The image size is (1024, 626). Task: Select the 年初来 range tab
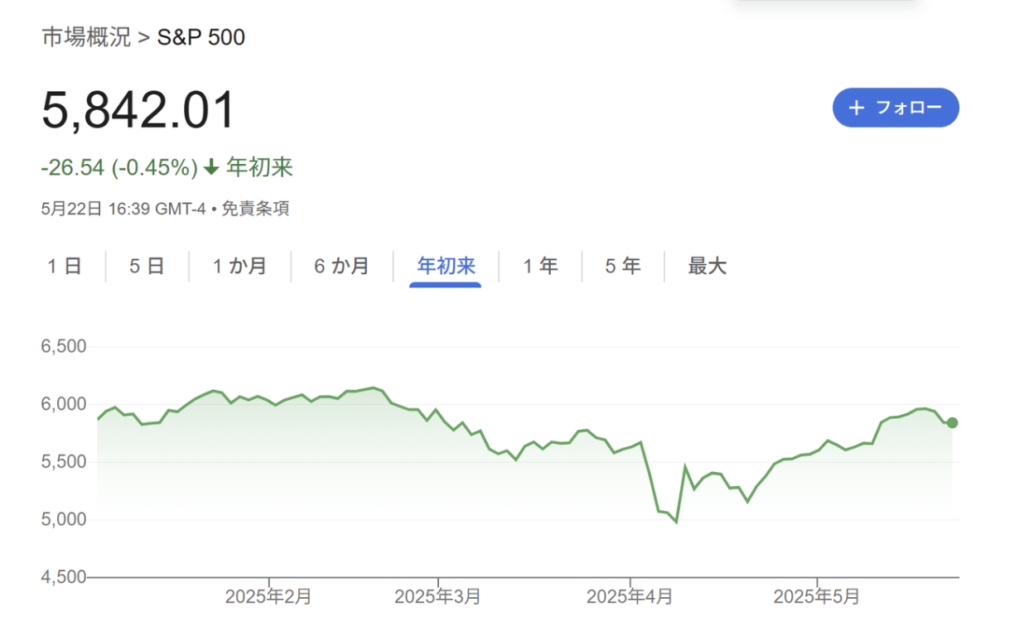(x=446, y=266)
